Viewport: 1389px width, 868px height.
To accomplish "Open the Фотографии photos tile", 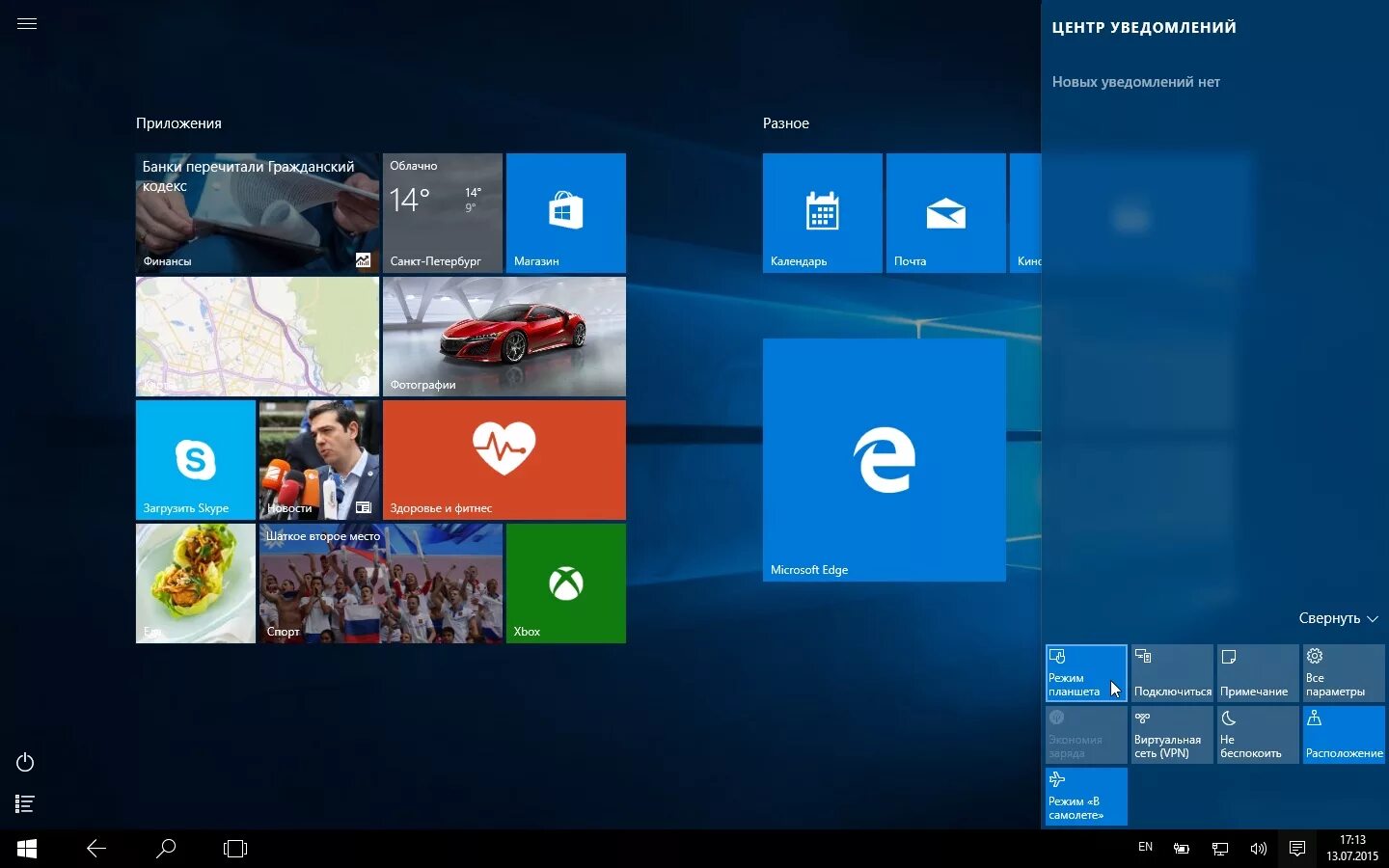I will 504,337.
